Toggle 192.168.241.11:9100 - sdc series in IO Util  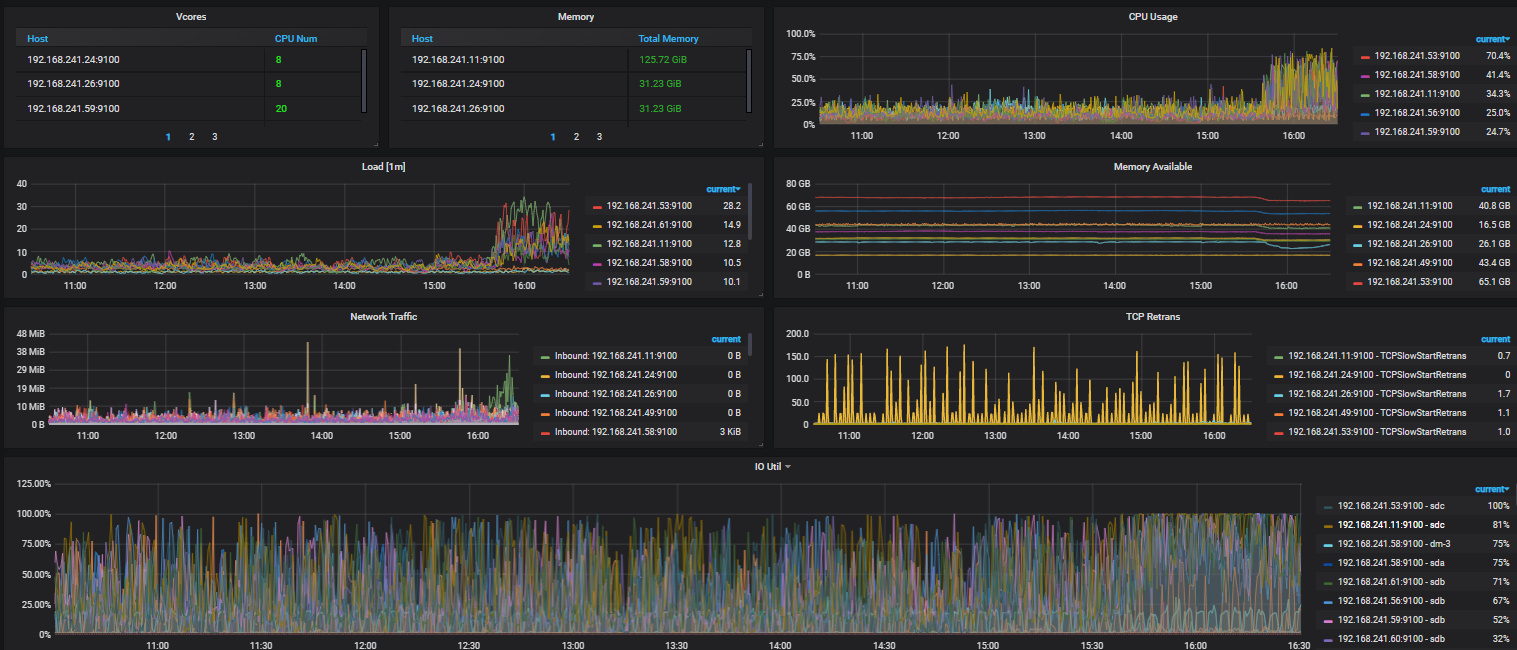click(x=1389, y=525)
